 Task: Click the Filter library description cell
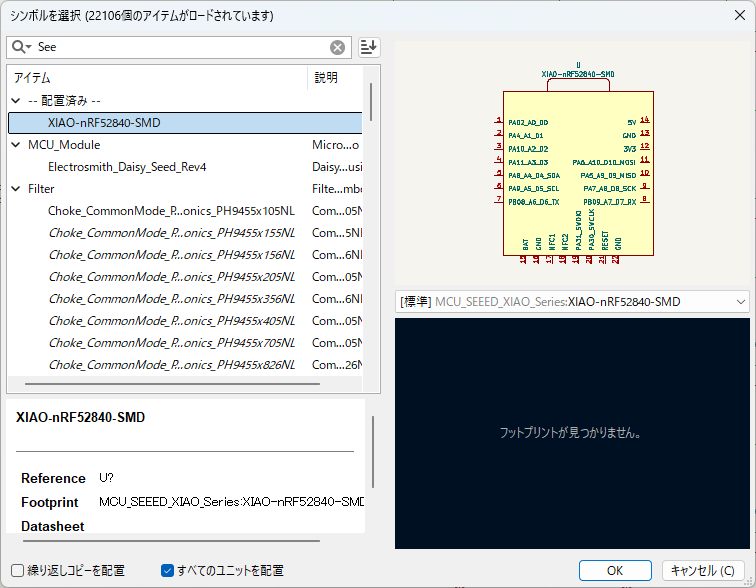pyautogui.click(x=337, y=188)
